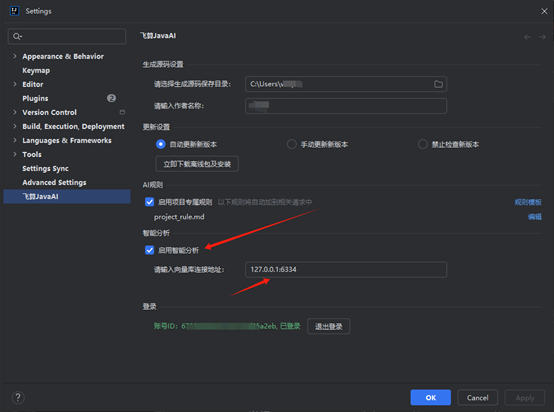
Task: Click the forward navigation arrow
Action: [x=542, y=37]
